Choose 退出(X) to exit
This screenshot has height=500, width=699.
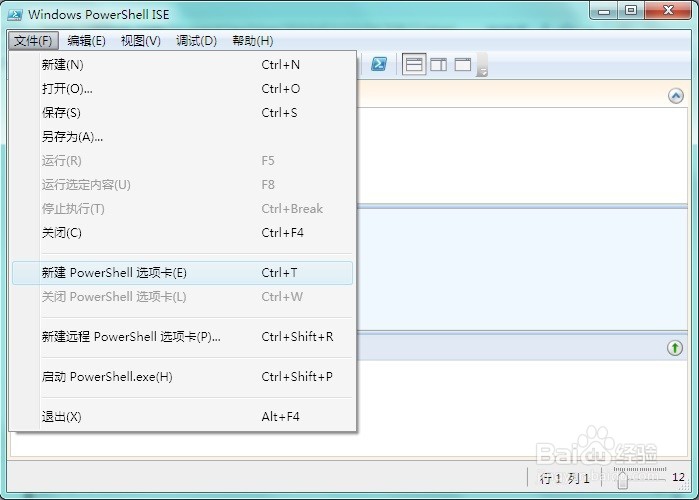[x=182, y=417]
